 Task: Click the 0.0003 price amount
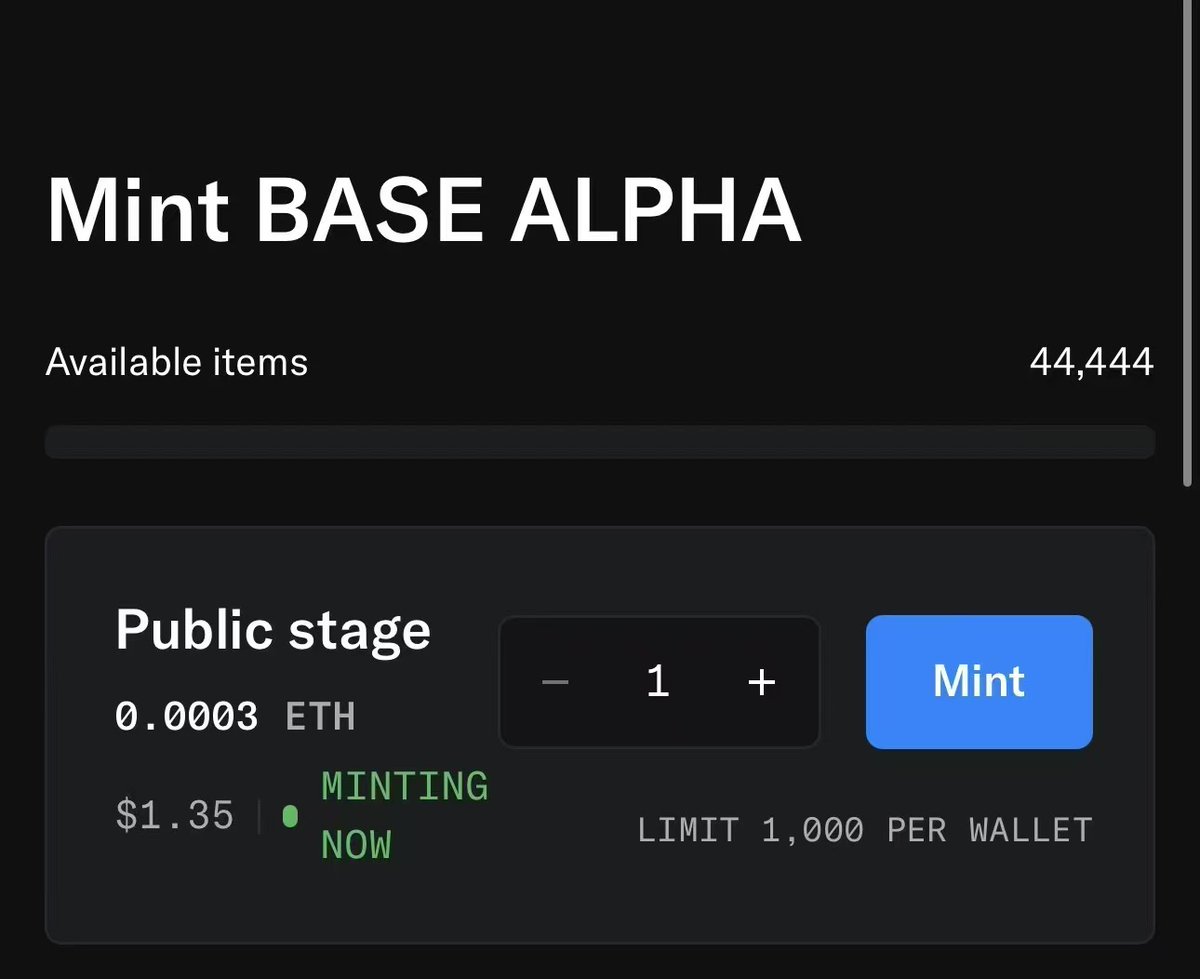(x=187, y=716)
